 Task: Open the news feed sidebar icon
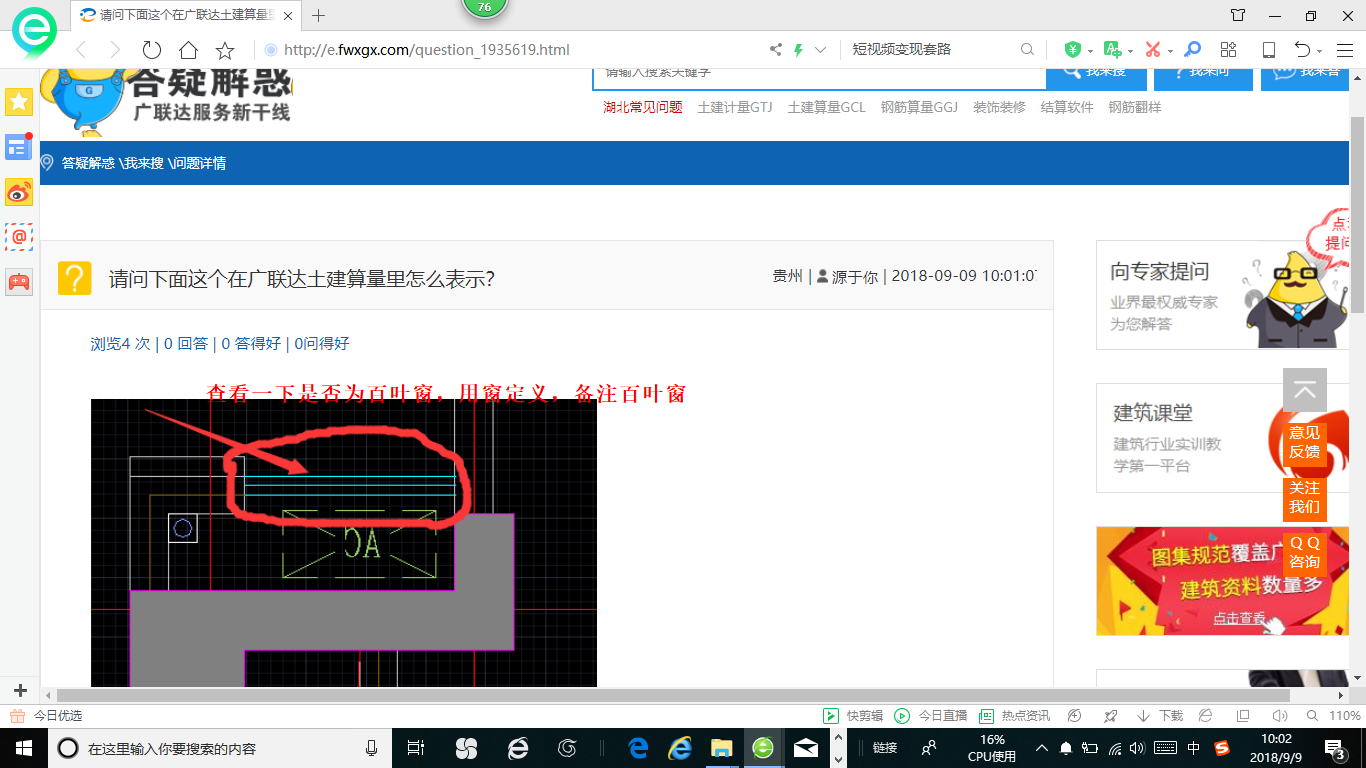pyautogui.click(x=19, y=147)
